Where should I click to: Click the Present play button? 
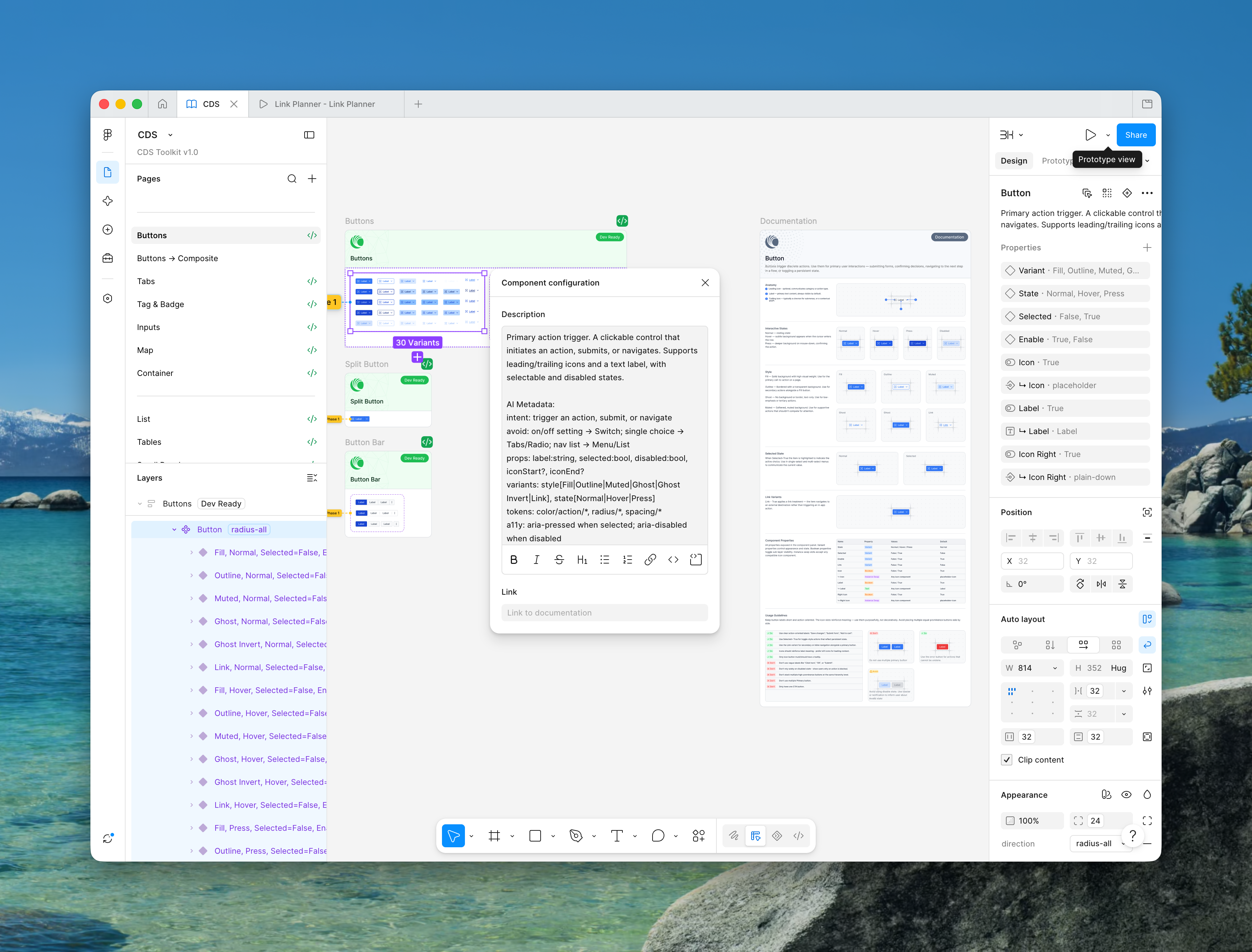click(x=1091, y=135)
